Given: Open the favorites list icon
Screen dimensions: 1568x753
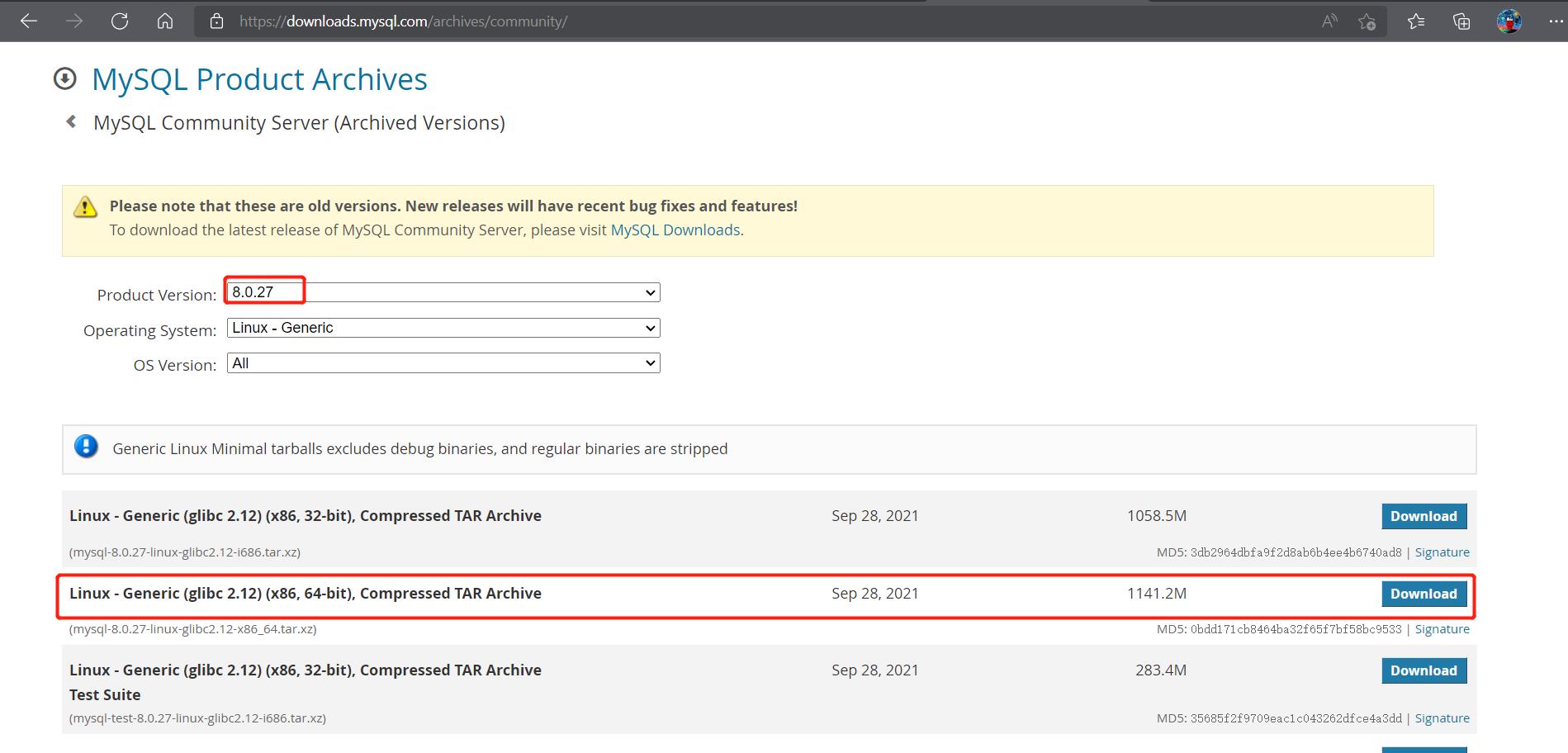Looking at the screenshot, I should click(x=1416, y=21).
